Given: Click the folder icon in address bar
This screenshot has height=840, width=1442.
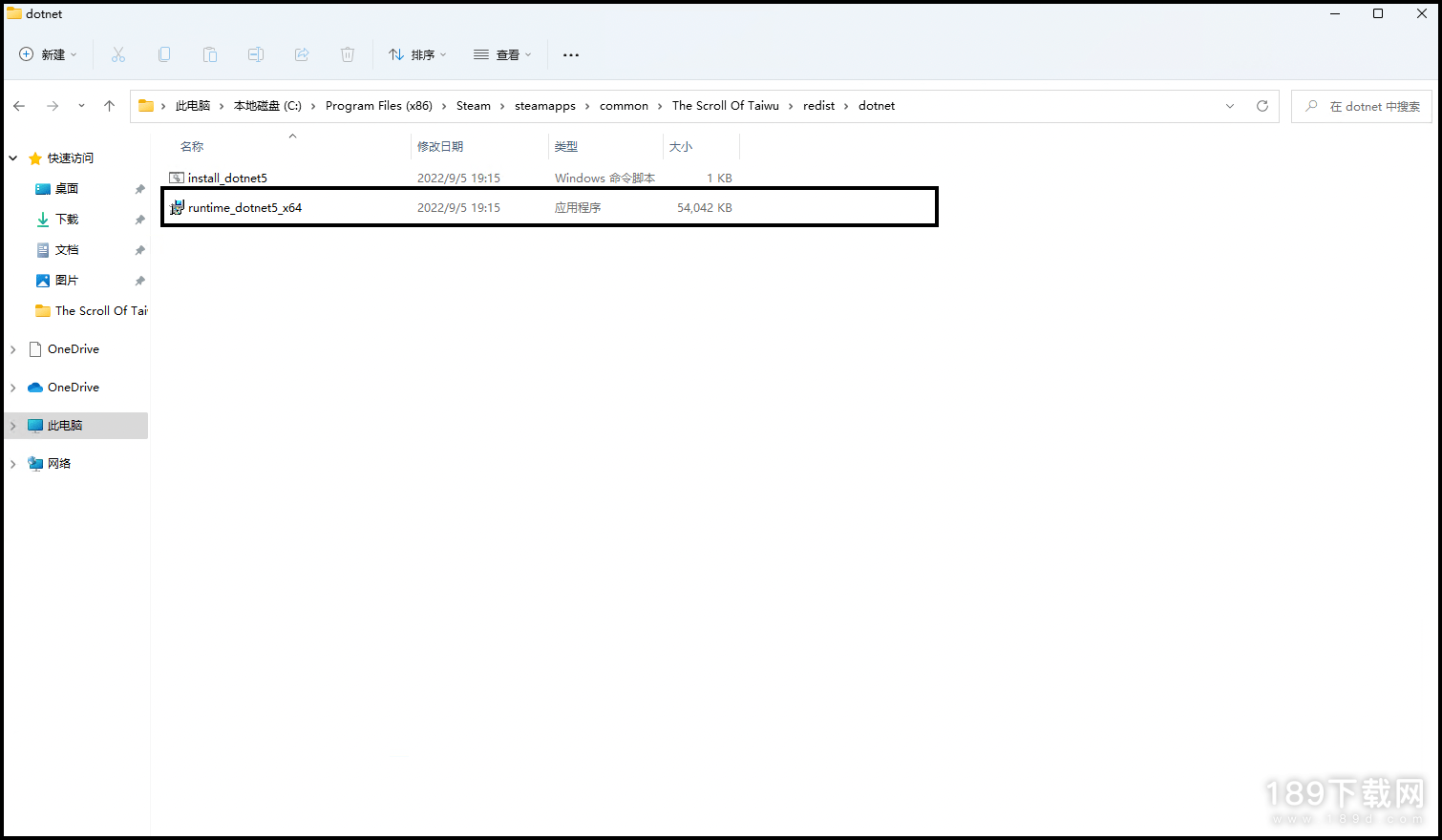Looking at the screenshot, I should pyautogui.click(x=146, y=106).
